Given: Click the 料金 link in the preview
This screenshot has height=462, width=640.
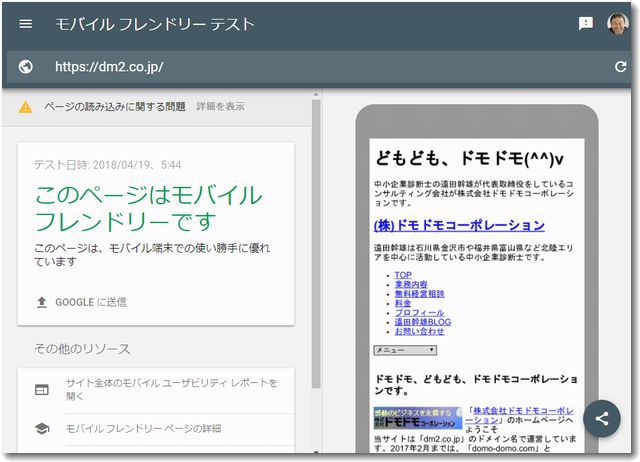Looking at the screenshot, I should pyautogui.click(x=403, y=303).
